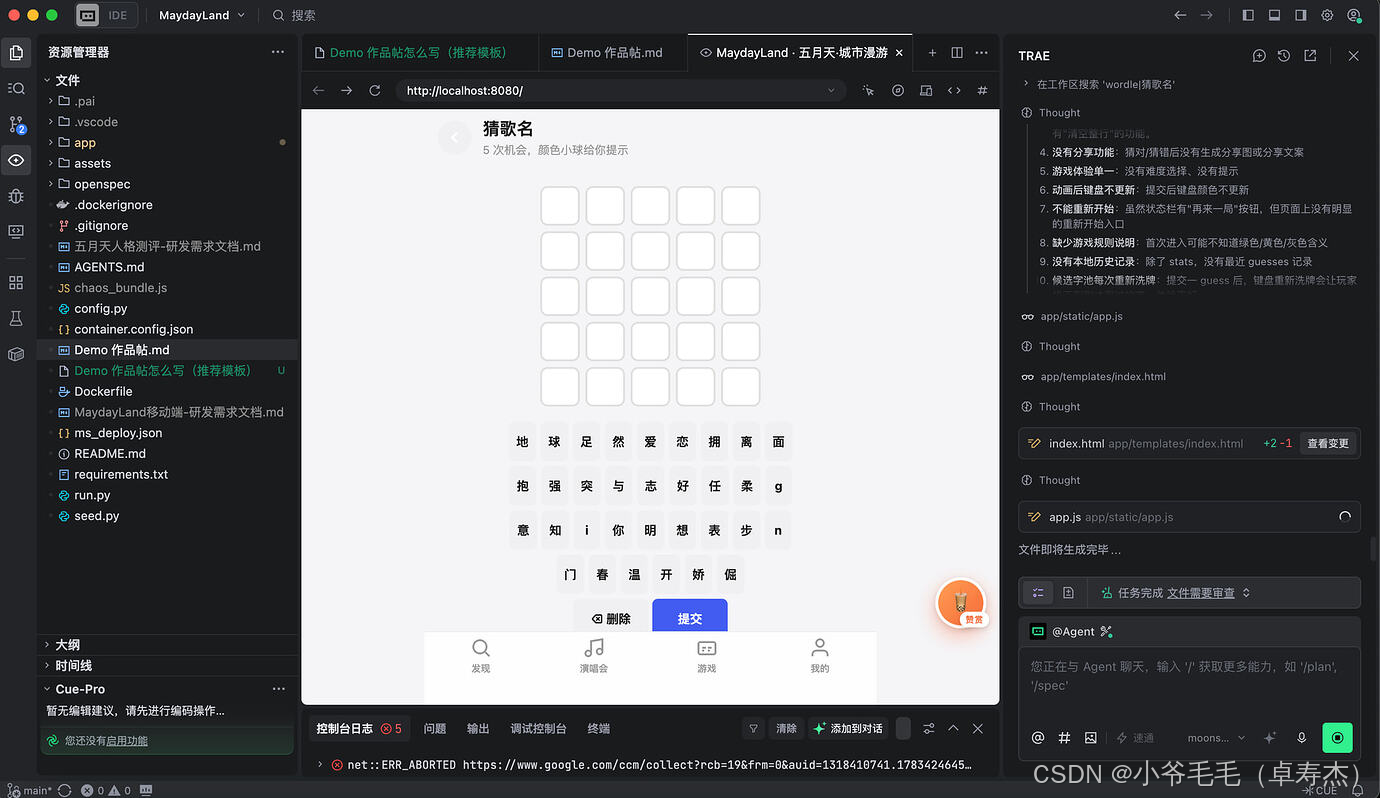Image resolution: width=1380 pixels, height=798 pixels.
Task: Click the # context icon in chat input
Action: pos(1064,738)
